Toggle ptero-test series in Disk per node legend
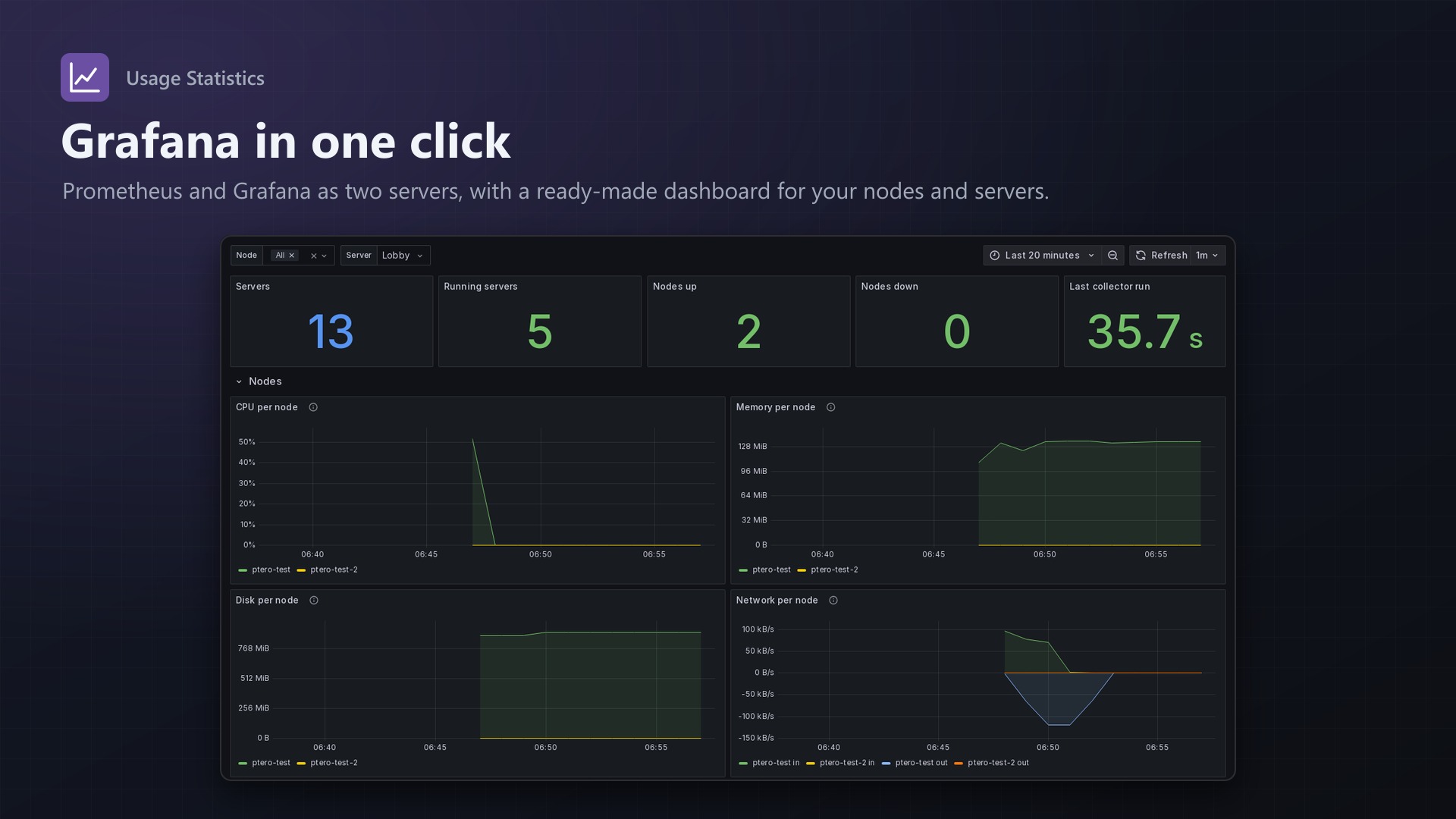 (x=271, y=763)
